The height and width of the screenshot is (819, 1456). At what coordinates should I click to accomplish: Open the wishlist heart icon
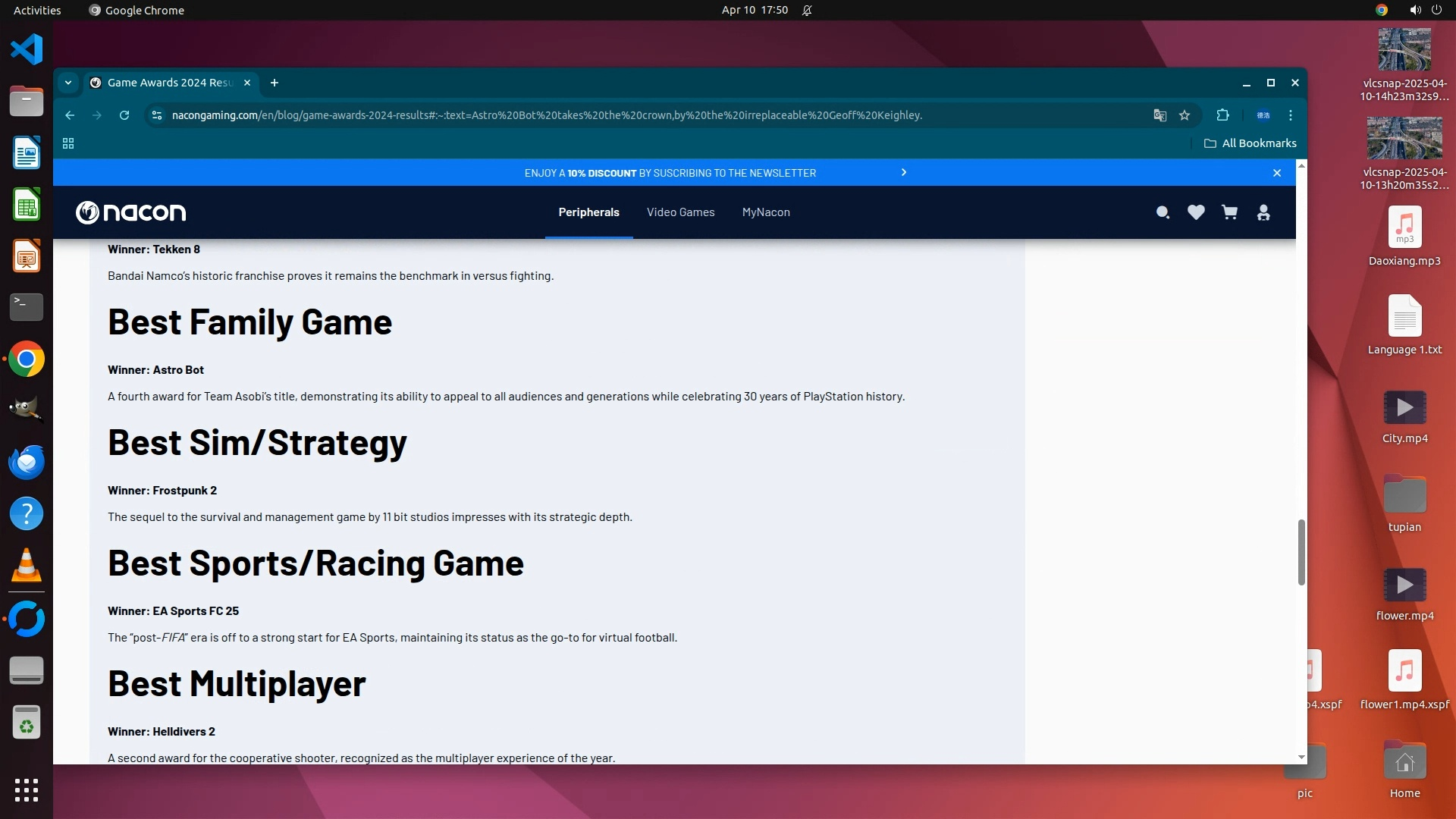tap(1196, 213)
